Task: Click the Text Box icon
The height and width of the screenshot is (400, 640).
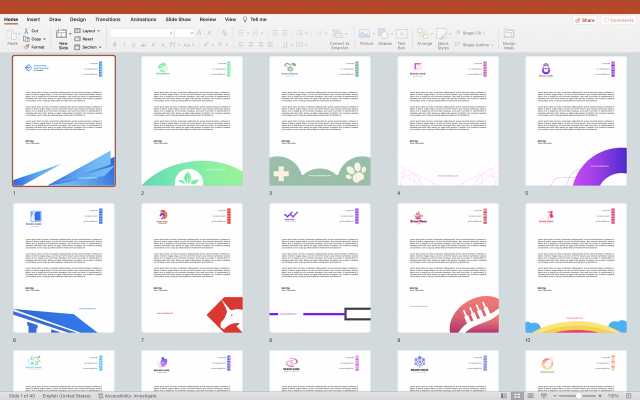Action: (x=402, y=34)
